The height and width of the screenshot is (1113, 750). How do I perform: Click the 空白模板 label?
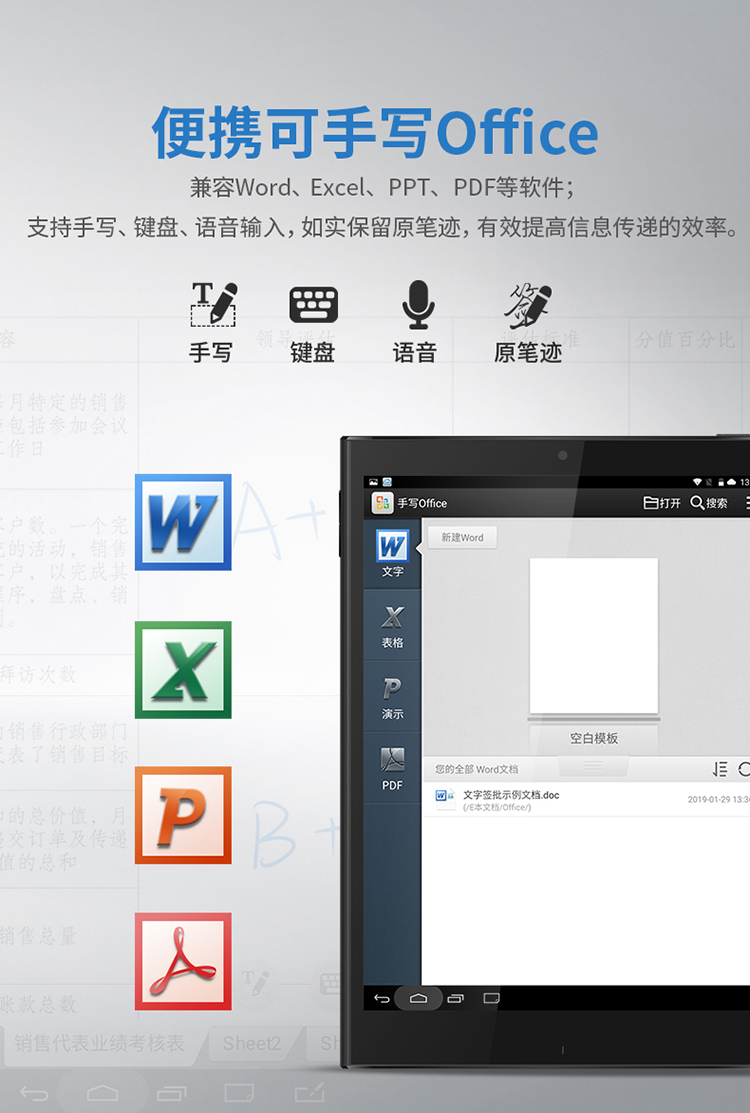(594, 738)
